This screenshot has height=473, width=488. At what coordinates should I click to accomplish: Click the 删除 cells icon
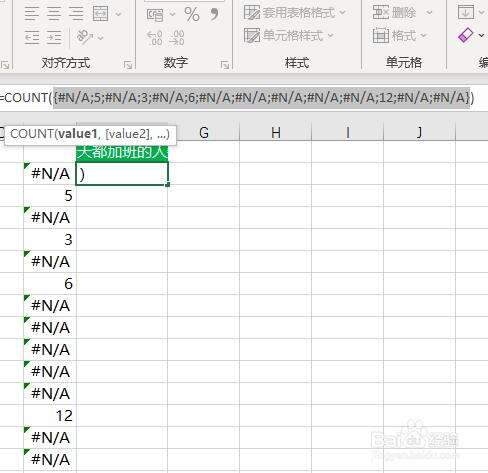[381, 12]
